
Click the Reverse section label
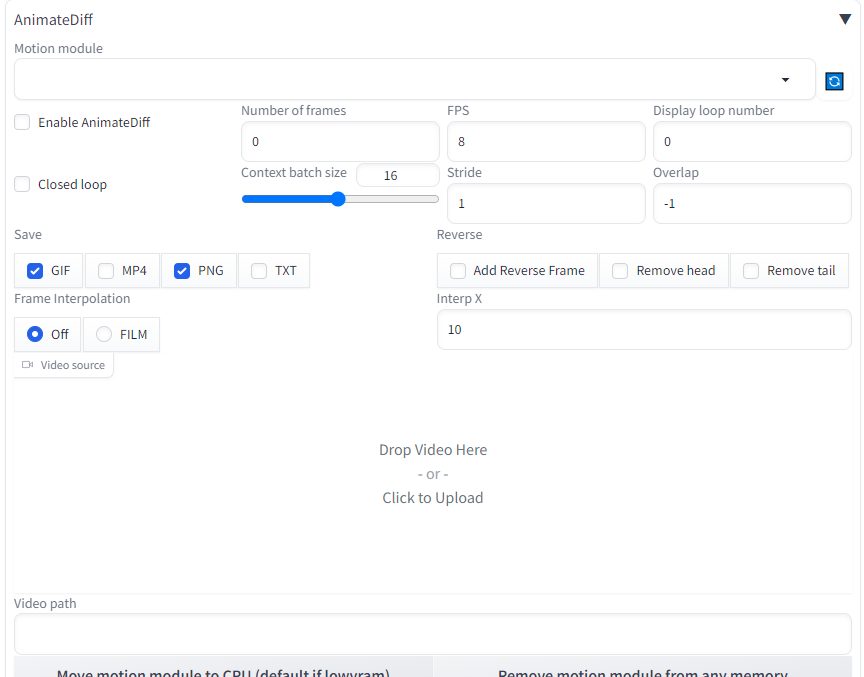460,235
